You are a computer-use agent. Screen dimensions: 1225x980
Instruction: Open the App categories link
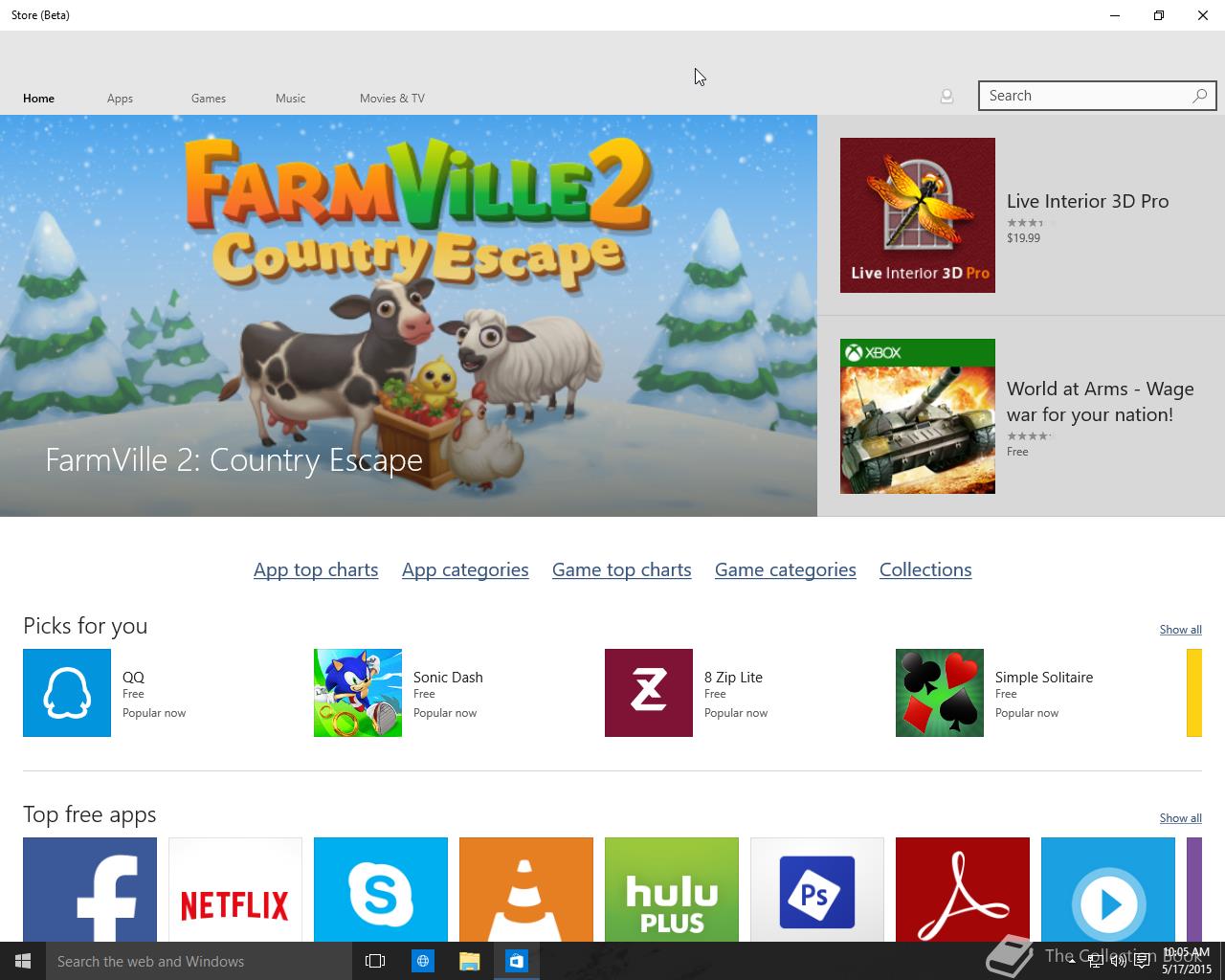(x=465, y=569)
